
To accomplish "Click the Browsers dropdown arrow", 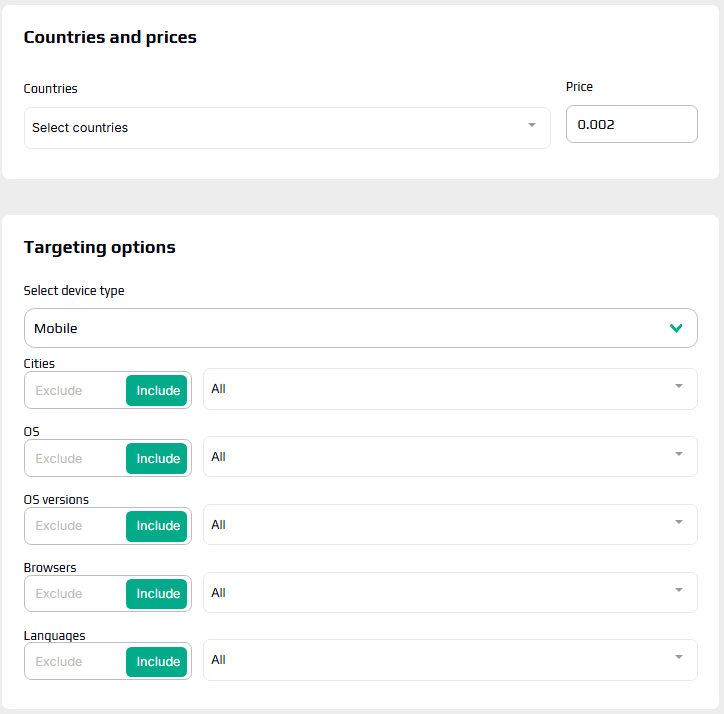I will click(679, 590).
